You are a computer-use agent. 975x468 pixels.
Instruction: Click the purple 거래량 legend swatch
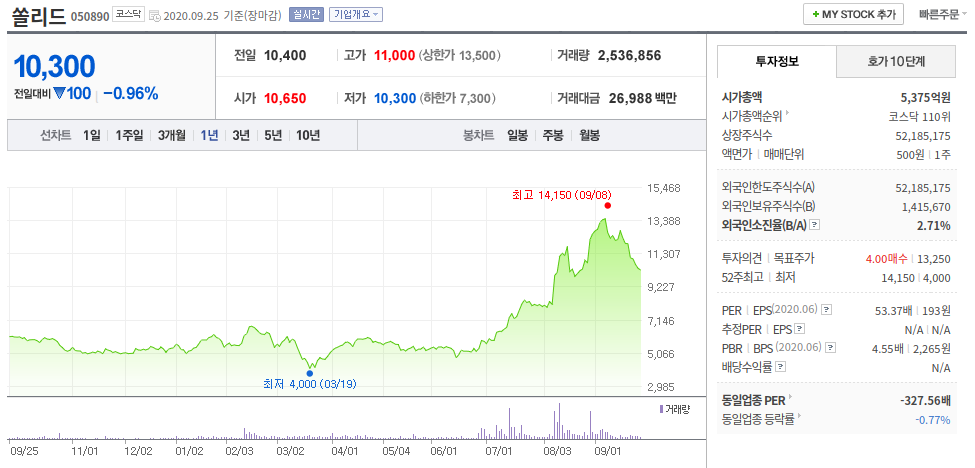click(660, 409)
